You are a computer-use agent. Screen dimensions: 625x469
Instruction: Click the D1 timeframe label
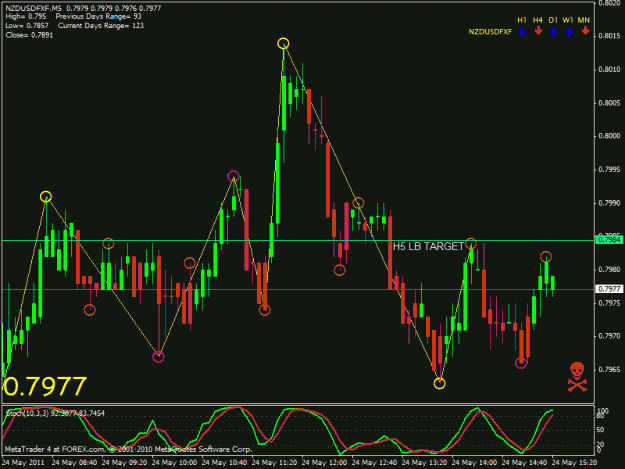553,20
